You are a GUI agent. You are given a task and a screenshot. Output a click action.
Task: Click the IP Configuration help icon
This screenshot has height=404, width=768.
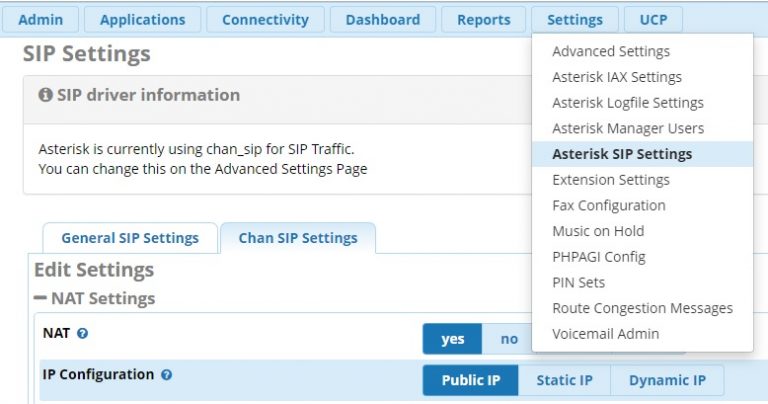pyautogui.click(x=166, y=375)
